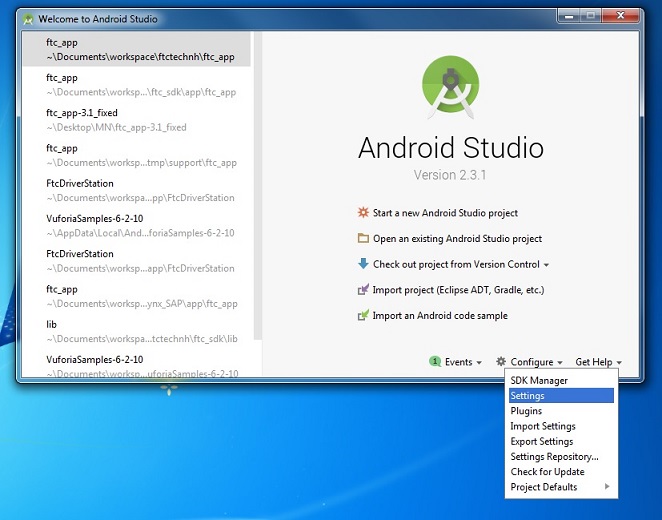Click the version control checkout arrow icon
The width and height of the screenshot is (662, 520).
click(363, 264)
